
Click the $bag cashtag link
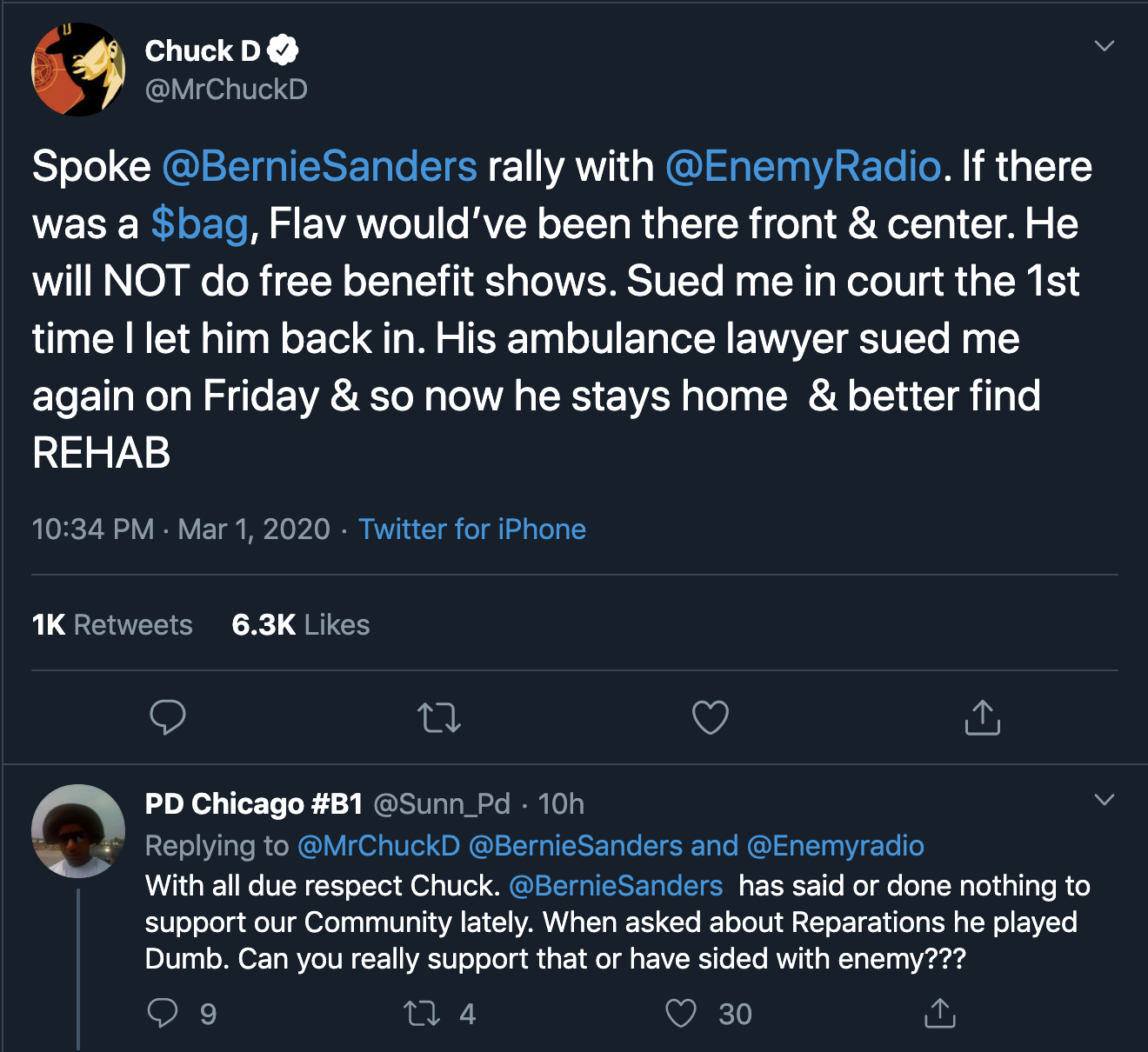click(199, 223)
